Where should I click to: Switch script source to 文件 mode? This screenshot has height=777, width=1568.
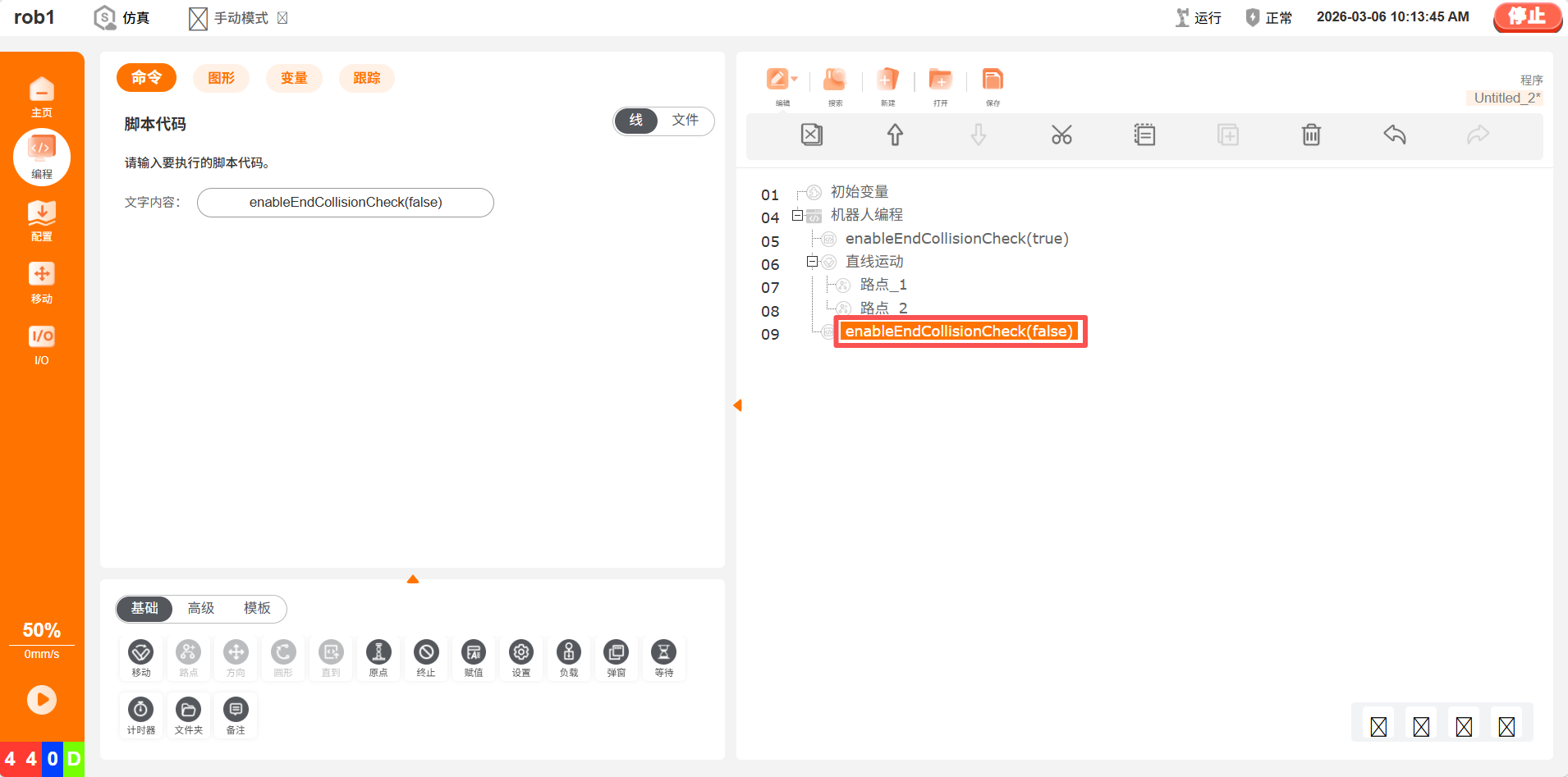pos(685,121)
